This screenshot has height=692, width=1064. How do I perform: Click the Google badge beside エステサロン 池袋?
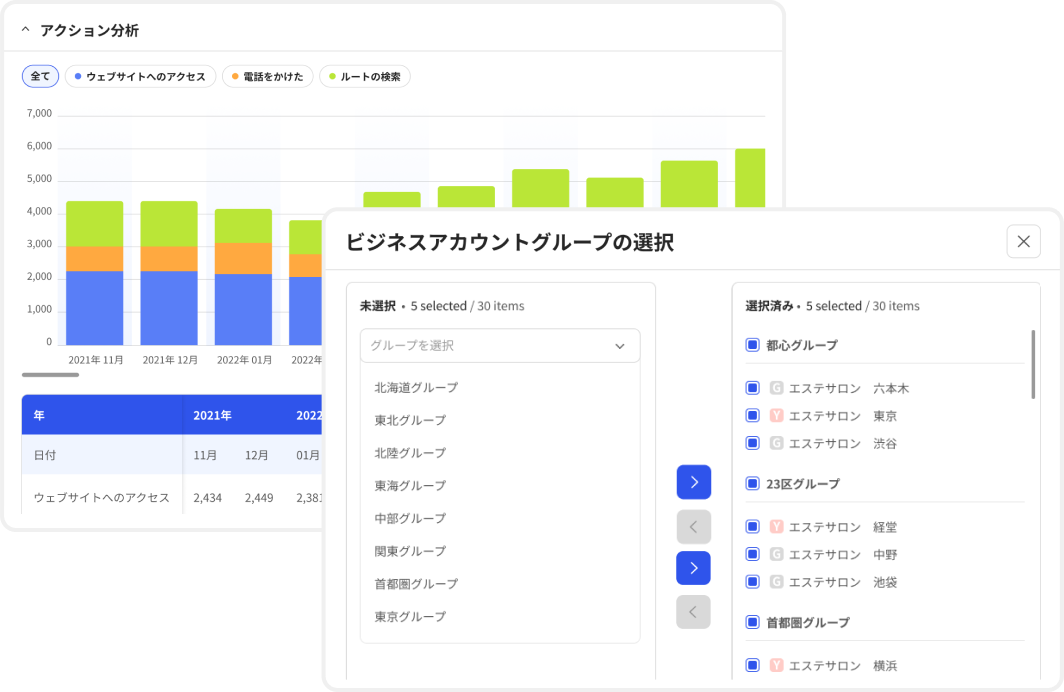click(x=777, y=581)
